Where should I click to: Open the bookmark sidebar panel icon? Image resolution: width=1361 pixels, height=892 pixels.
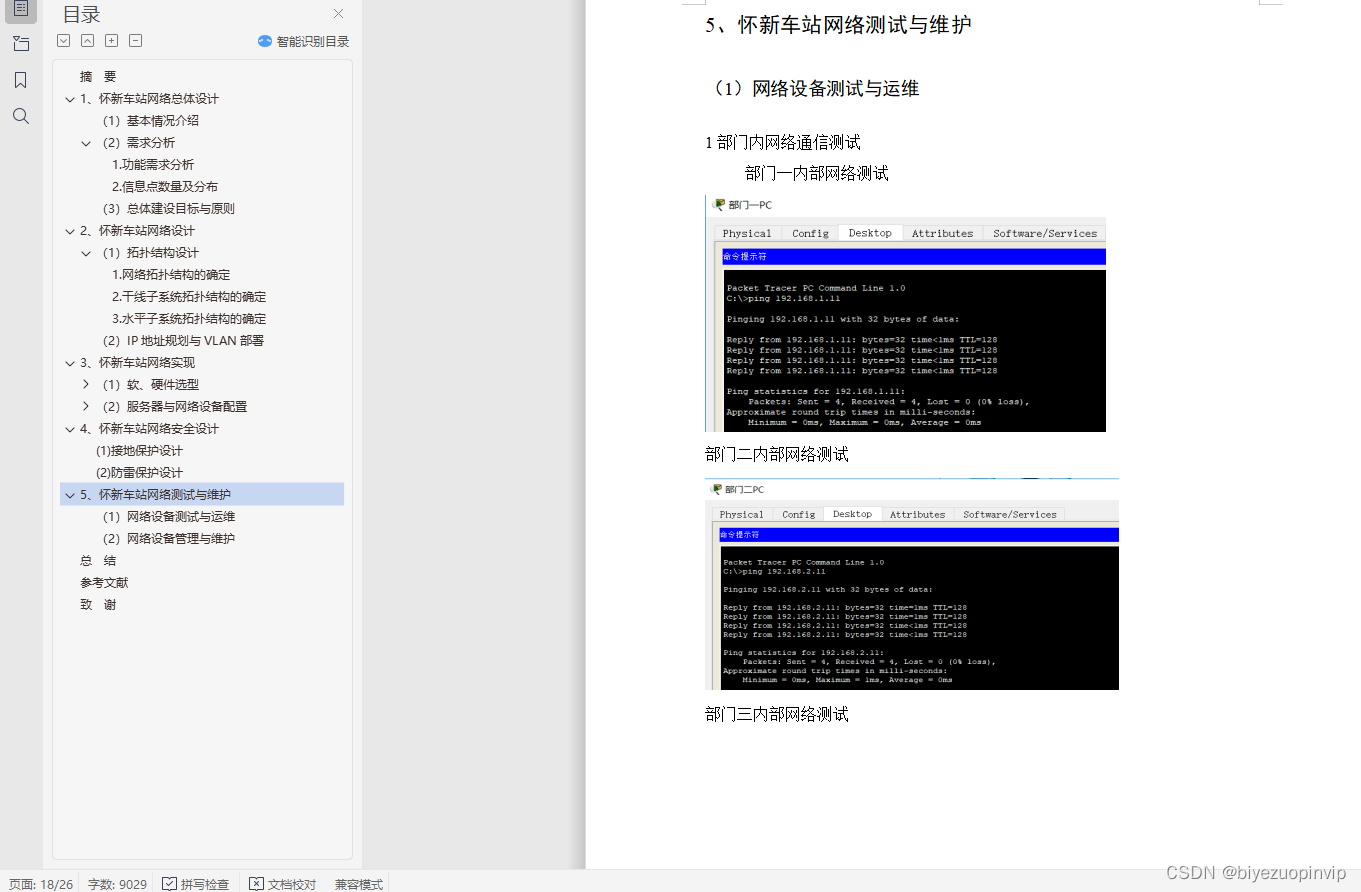(21, 80)
